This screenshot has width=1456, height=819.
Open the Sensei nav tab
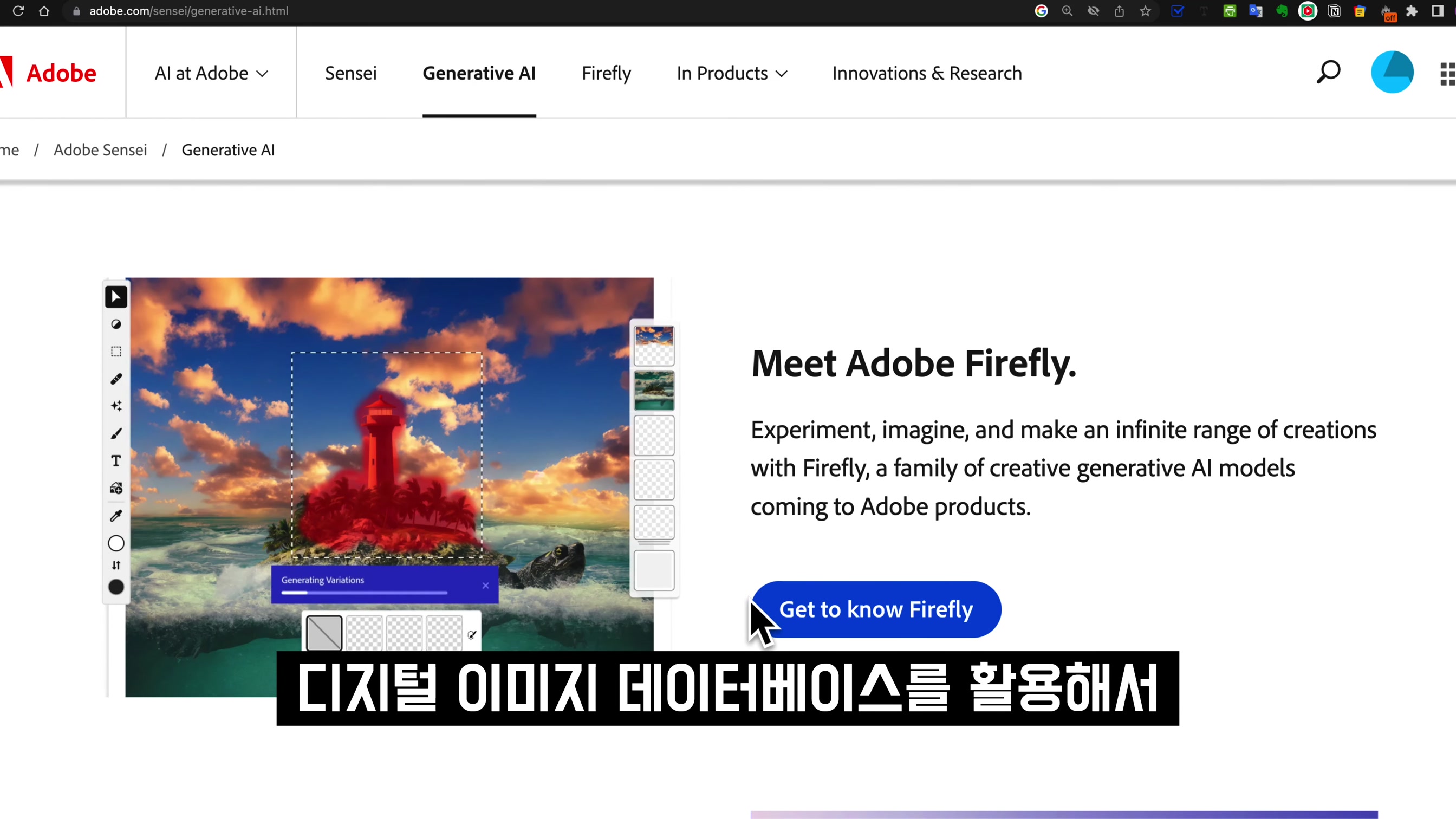350,73
